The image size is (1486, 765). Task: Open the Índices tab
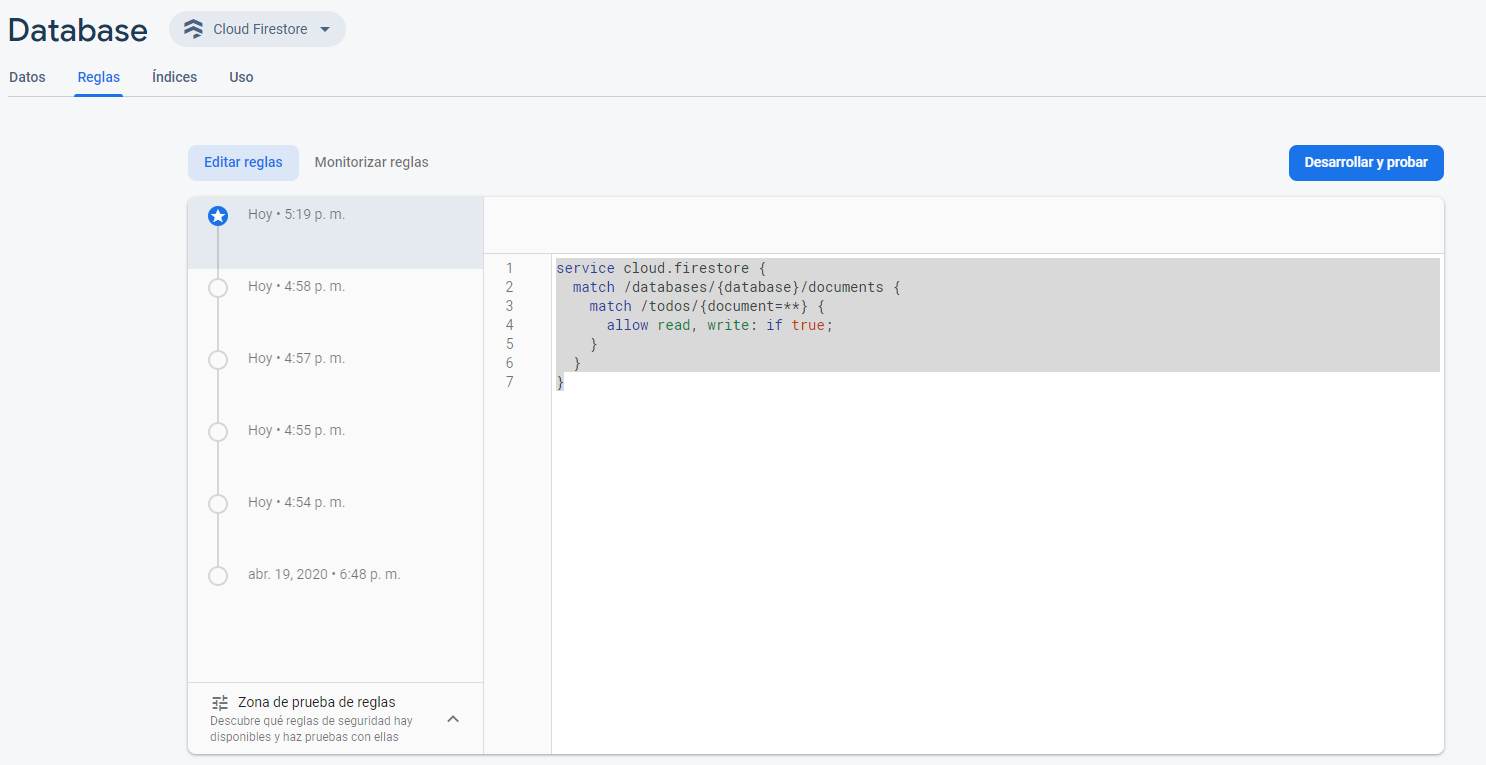pos(175,77)
